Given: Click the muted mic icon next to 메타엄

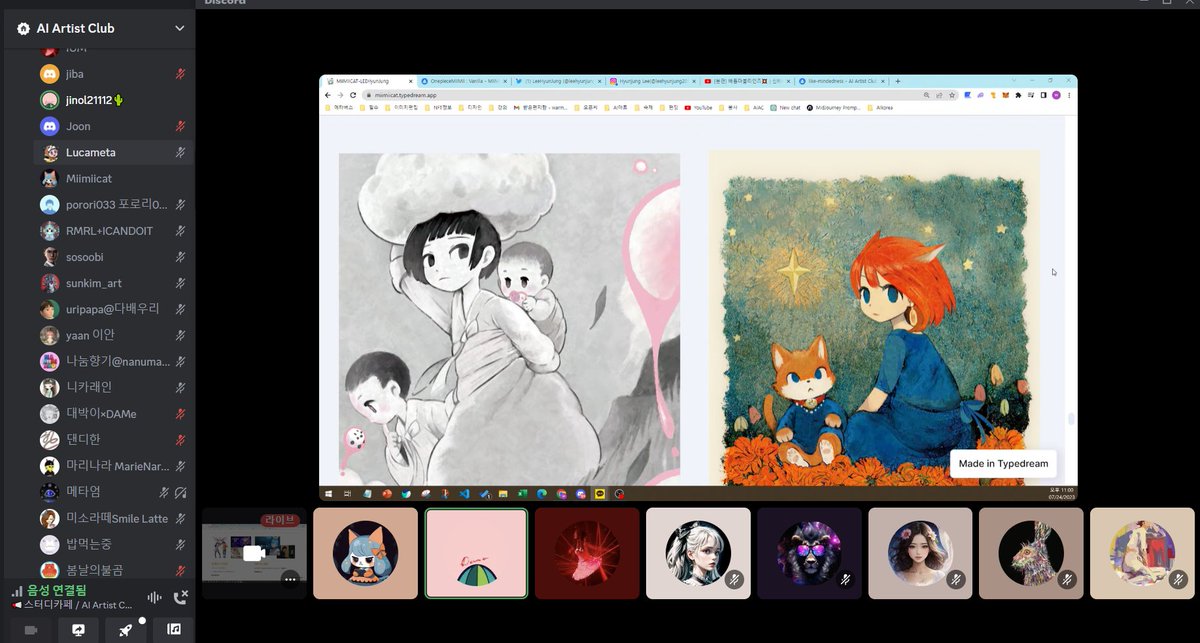Looking at the screenshot, I should [x=165, y=492].
